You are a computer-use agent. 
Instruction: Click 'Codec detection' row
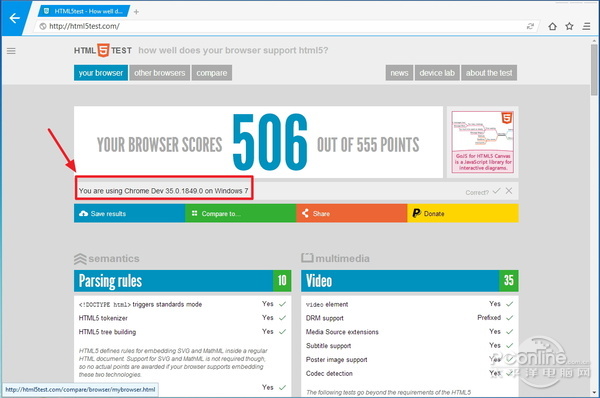409,373
